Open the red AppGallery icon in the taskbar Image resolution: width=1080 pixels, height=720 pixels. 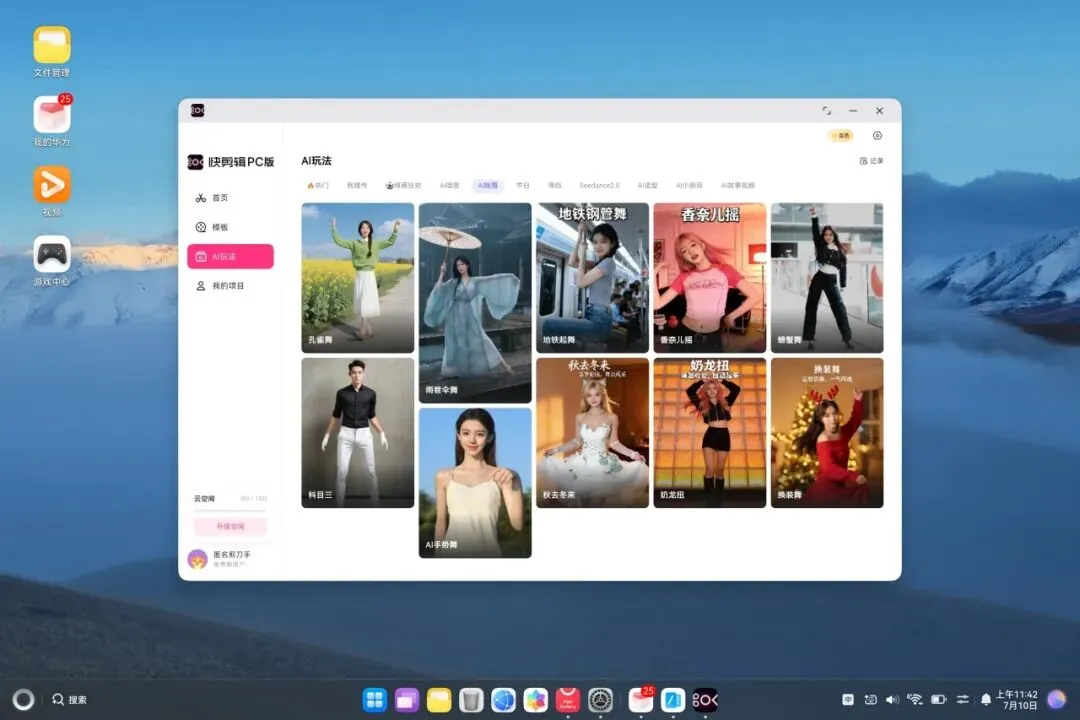point(568,700)
